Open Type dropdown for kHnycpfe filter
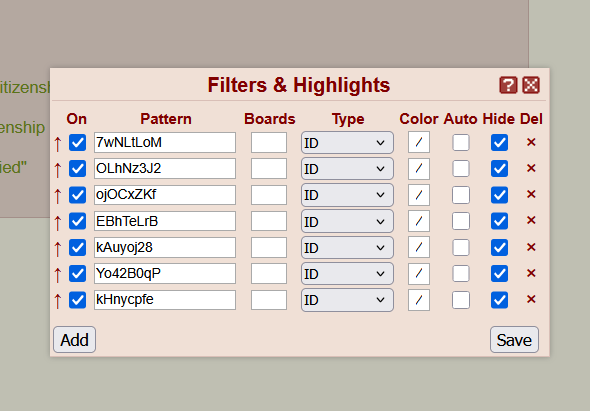 347,300
